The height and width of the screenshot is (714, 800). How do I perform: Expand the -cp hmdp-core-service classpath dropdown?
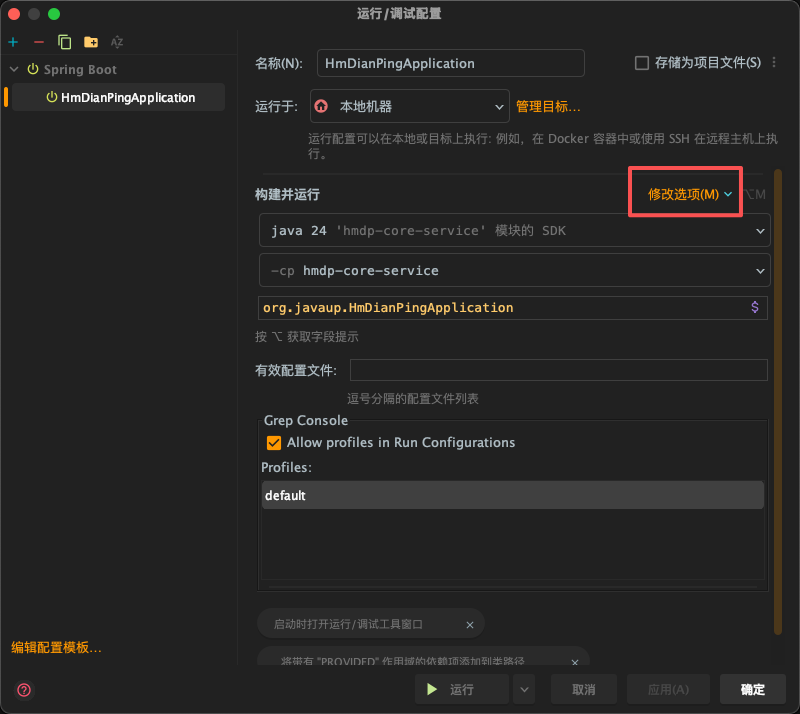click(x=760, y=270)
